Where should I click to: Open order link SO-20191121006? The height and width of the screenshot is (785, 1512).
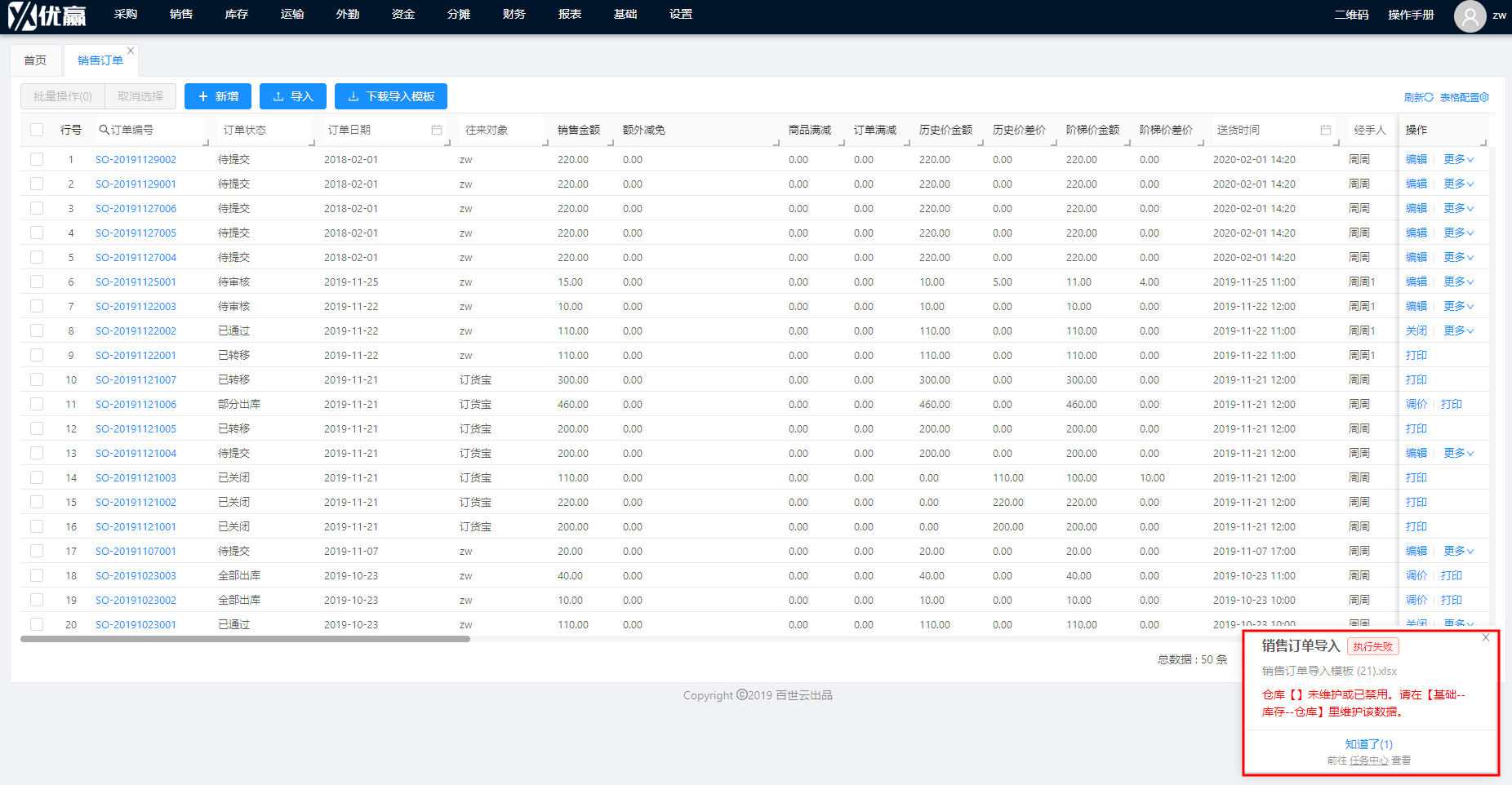coord(136,404)
